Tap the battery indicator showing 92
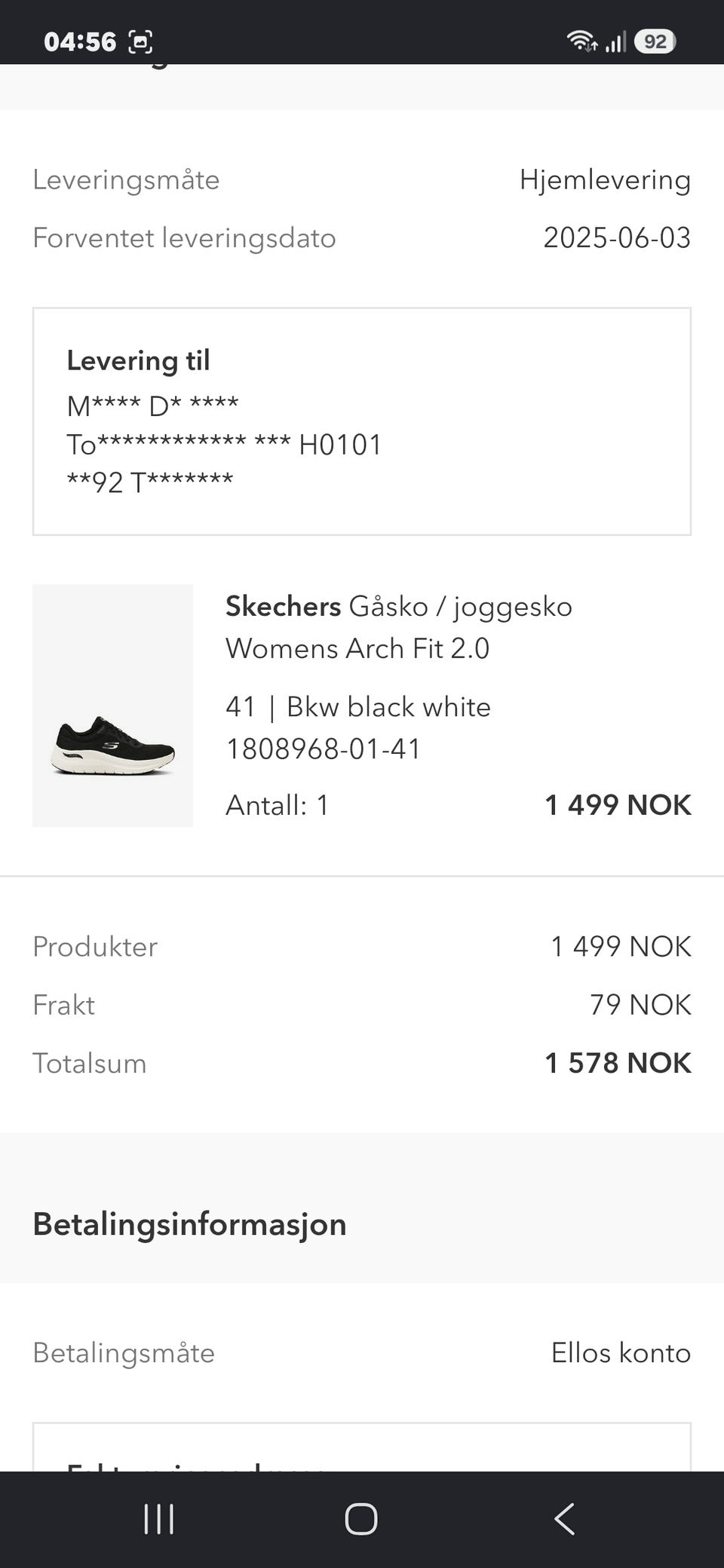This screenshot has height=1568, width=724. pyautogui.click(x=655, y=41)
